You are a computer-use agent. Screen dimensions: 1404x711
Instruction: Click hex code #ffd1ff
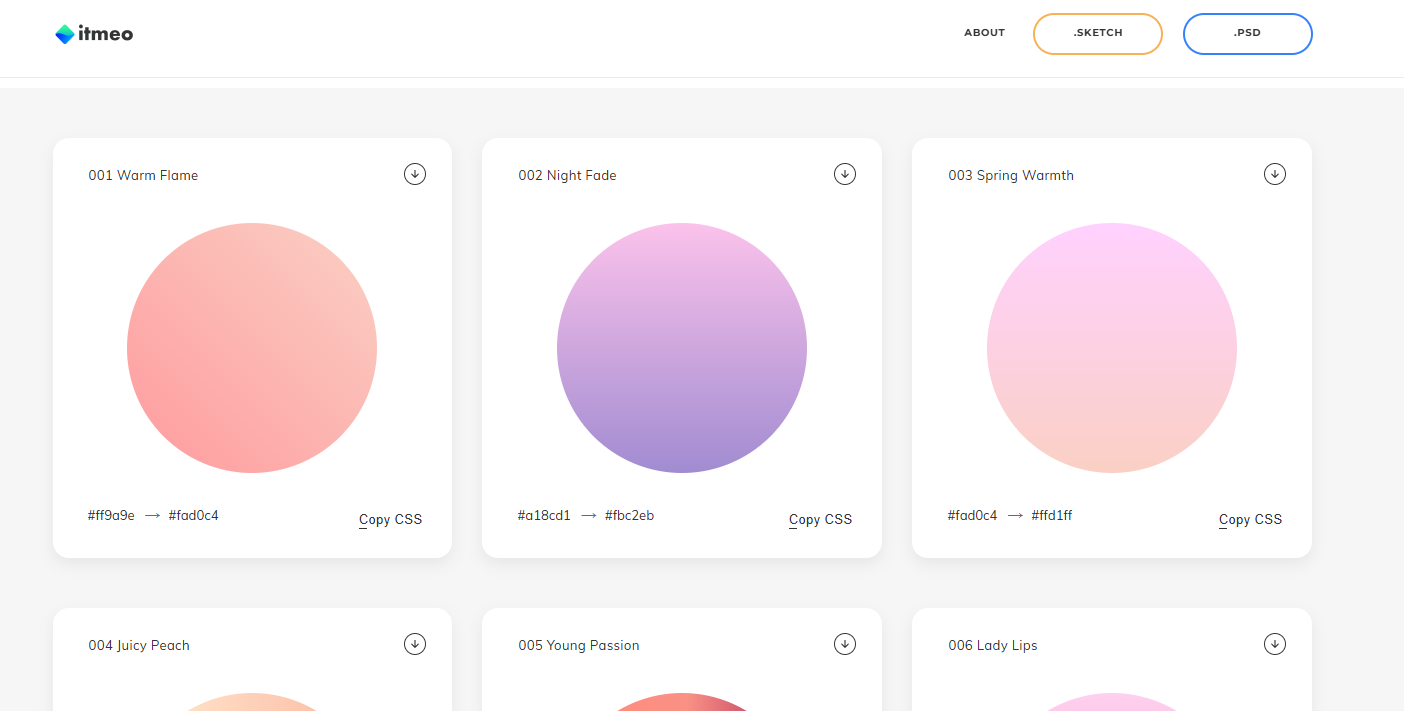tap(1052, 516)
